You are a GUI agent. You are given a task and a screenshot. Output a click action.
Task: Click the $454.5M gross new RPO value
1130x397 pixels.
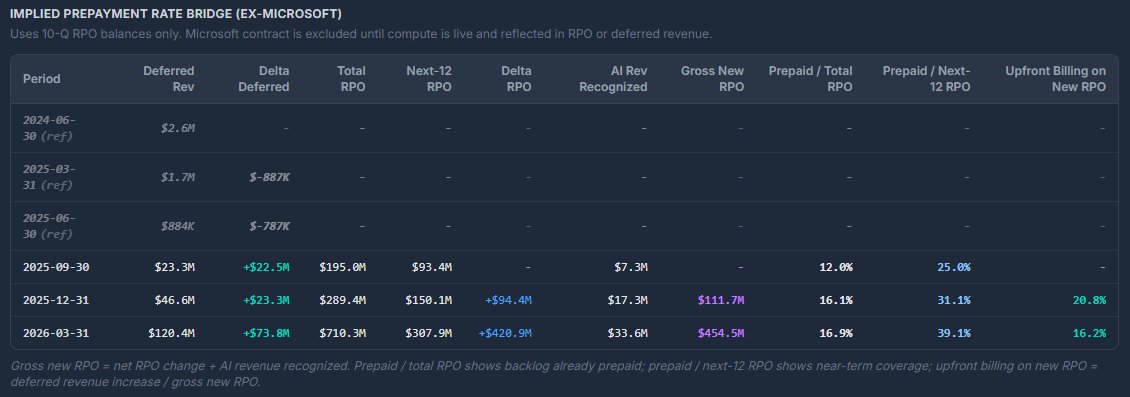tap(721, 333)
